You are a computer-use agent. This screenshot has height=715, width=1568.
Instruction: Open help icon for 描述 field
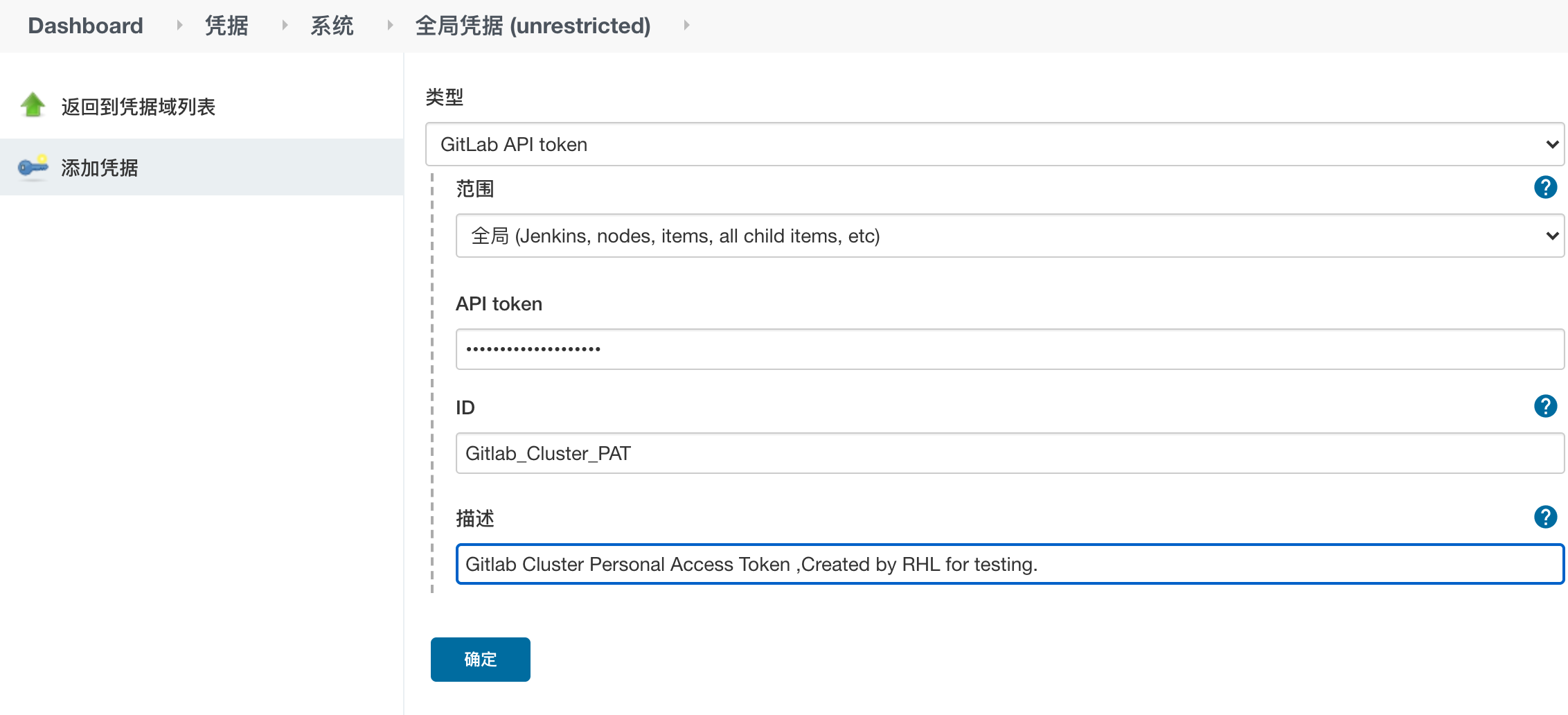click(1545, 517)
